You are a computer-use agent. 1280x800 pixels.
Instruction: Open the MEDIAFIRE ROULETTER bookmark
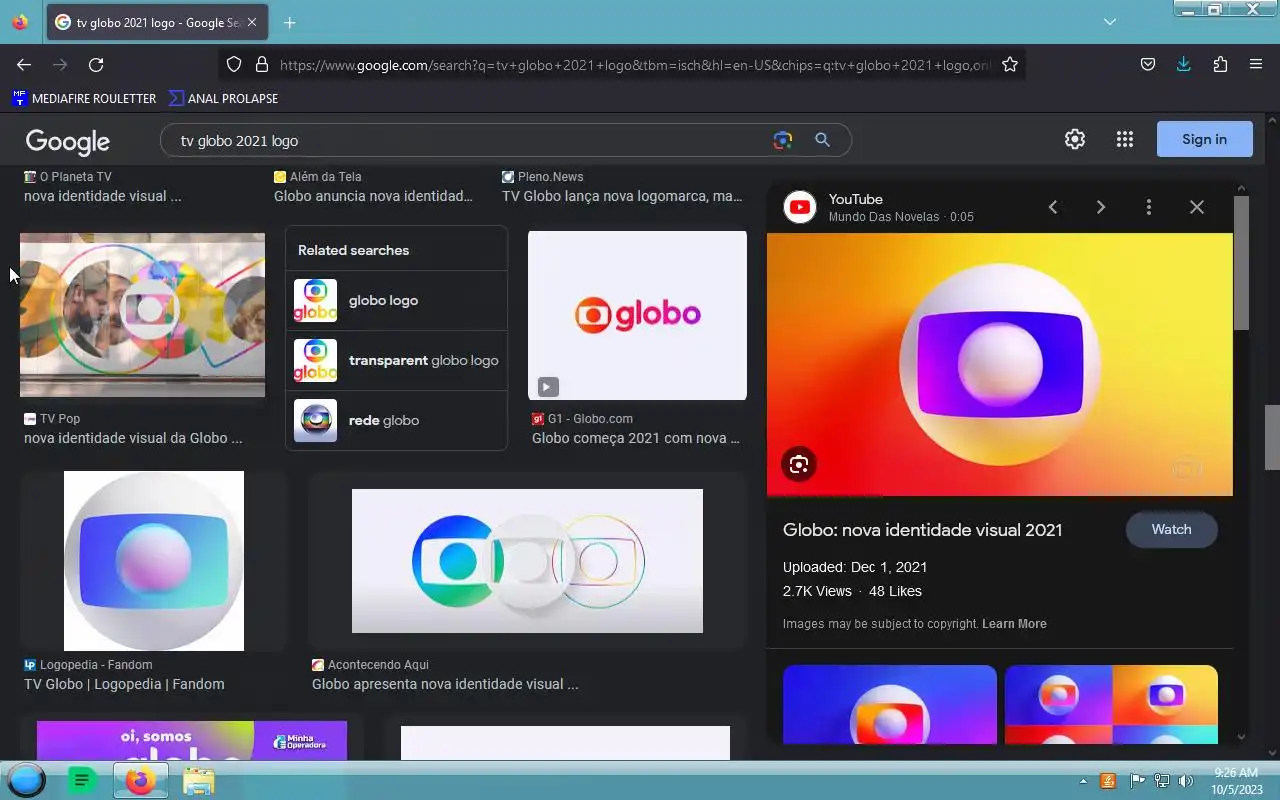point(84,98)
